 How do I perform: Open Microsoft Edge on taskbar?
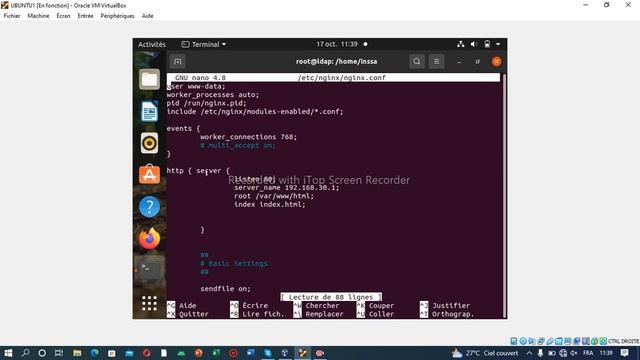click(x=95, y=353)
